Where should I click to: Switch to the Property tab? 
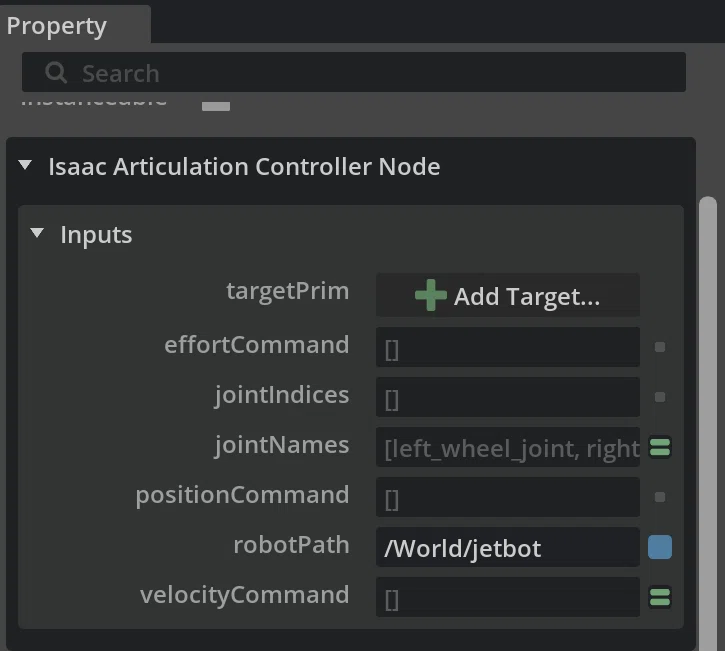pyautogui.click(x=56, y=26)
